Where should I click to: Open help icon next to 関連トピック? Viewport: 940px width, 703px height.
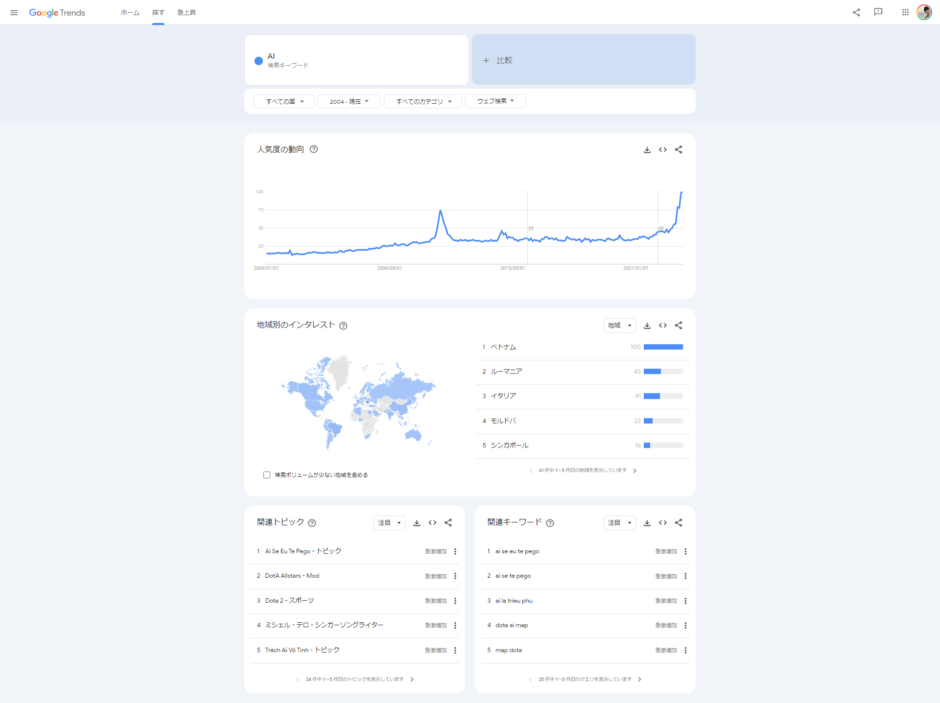(312, 523)
